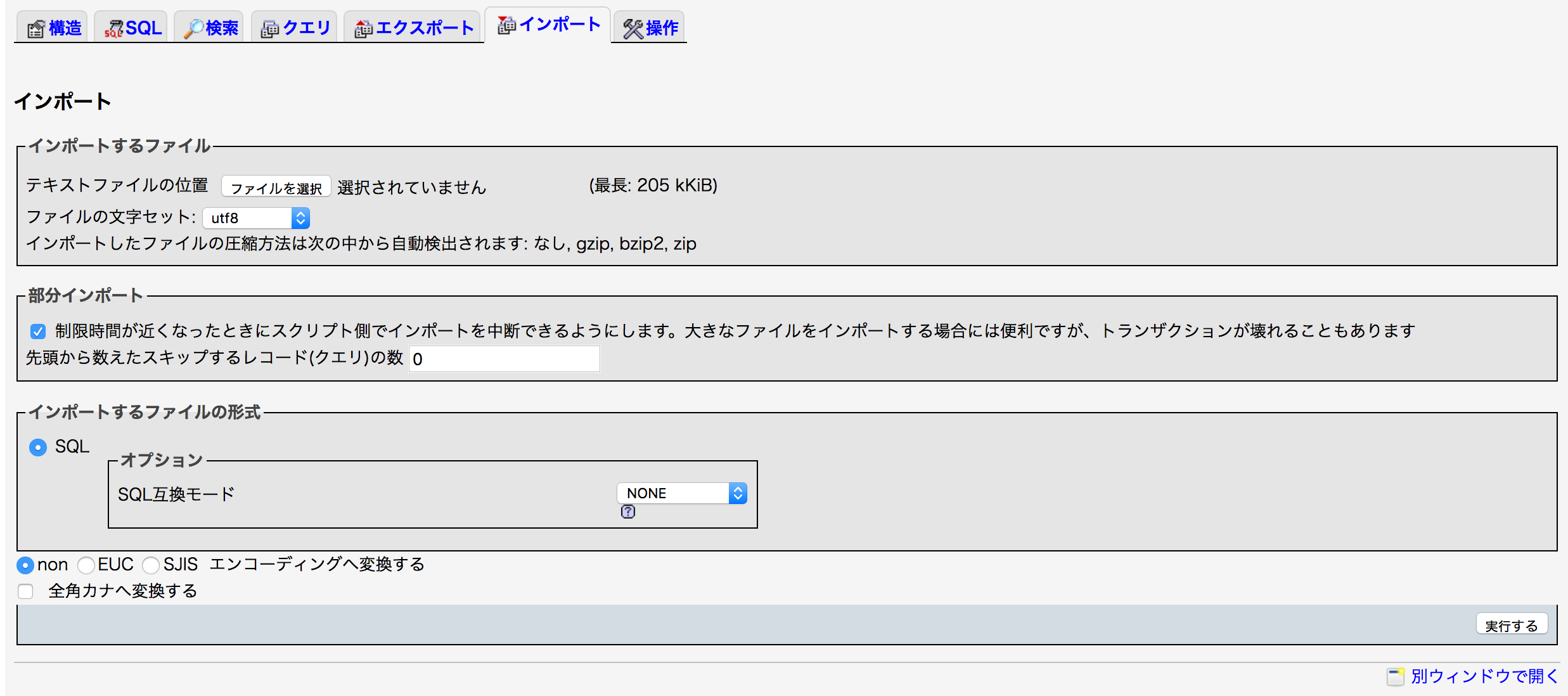This screenshot has width=1568, height=696.
Task: Click the インポート tab icon
Action: click(x=506, y=25)
